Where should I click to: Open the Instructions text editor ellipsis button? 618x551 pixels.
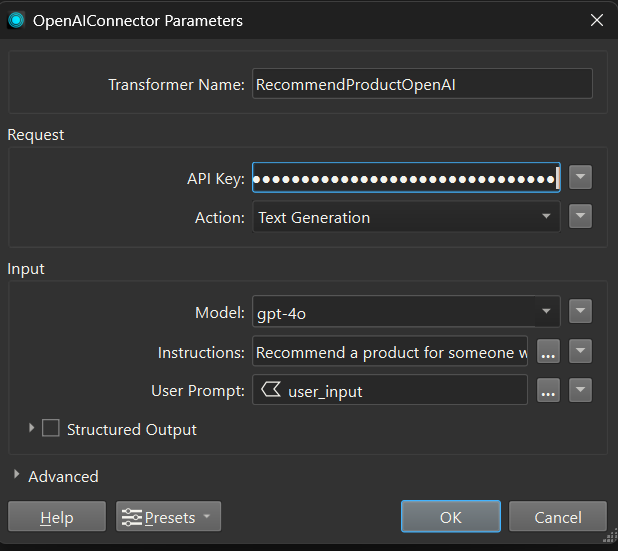548,351
